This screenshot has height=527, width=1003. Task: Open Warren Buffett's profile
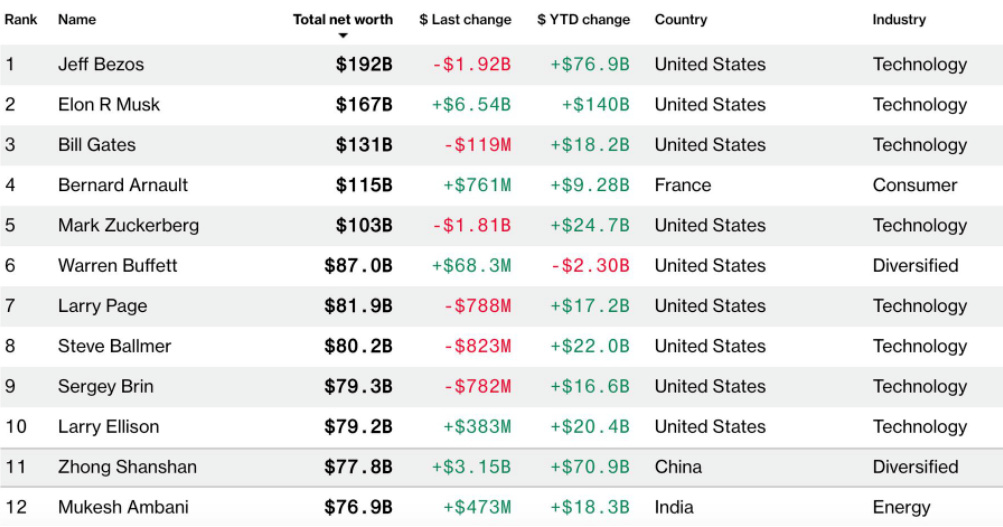pos(118,265)
